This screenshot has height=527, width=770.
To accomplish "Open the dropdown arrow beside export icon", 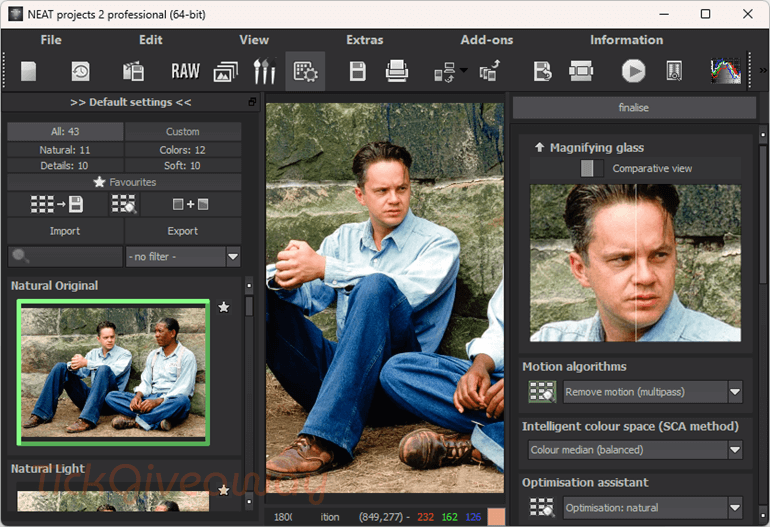I will click(464, 70).
